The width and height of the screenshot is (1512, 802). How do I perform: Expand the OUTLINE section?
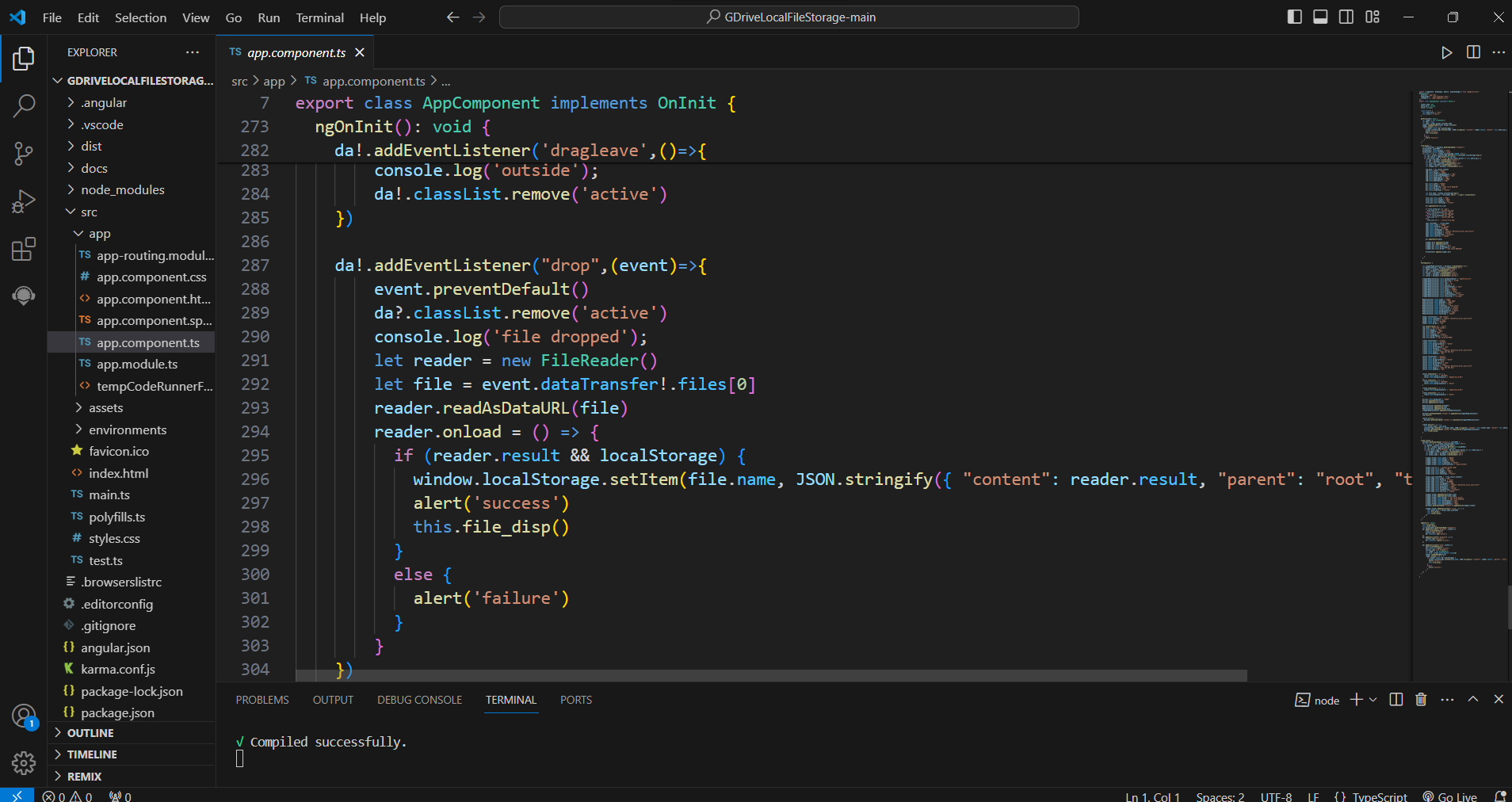(90, 733)
